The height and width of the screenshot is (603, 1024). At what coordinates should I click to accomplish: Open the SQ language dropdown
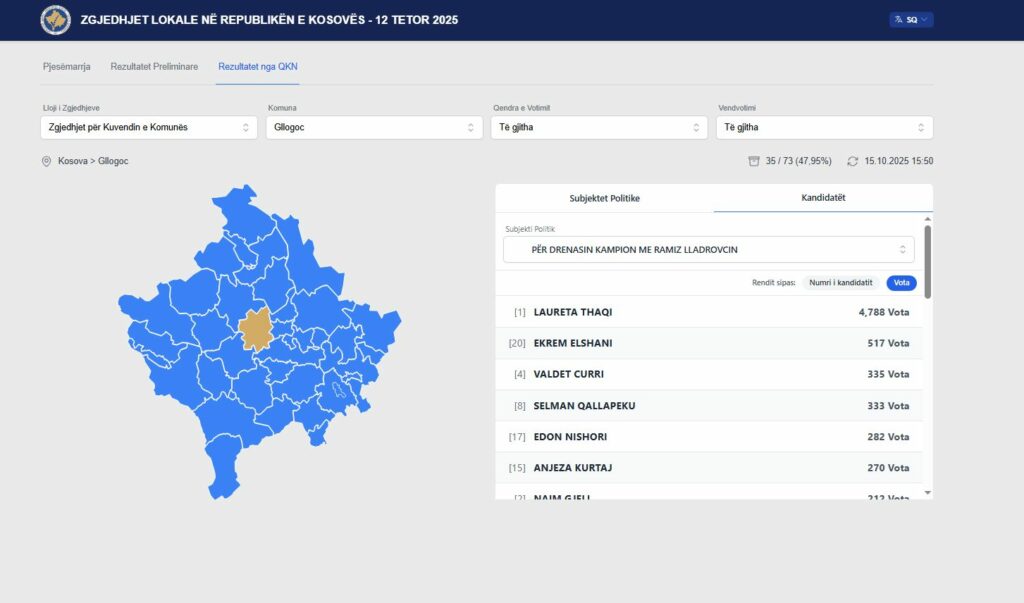[911, 20]
